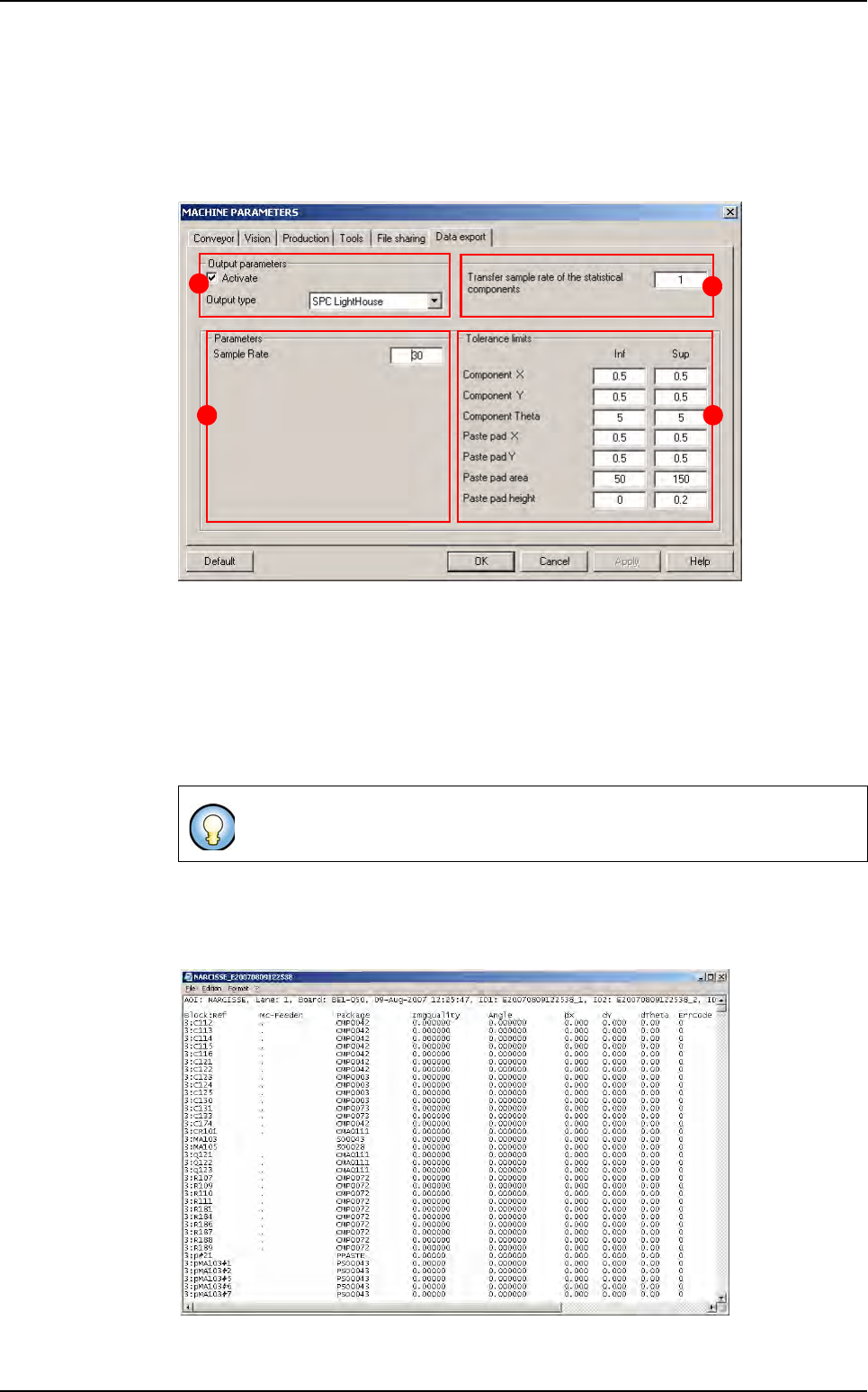
Task: Close the NARCISSE text window
Action: tap(720, 977)
